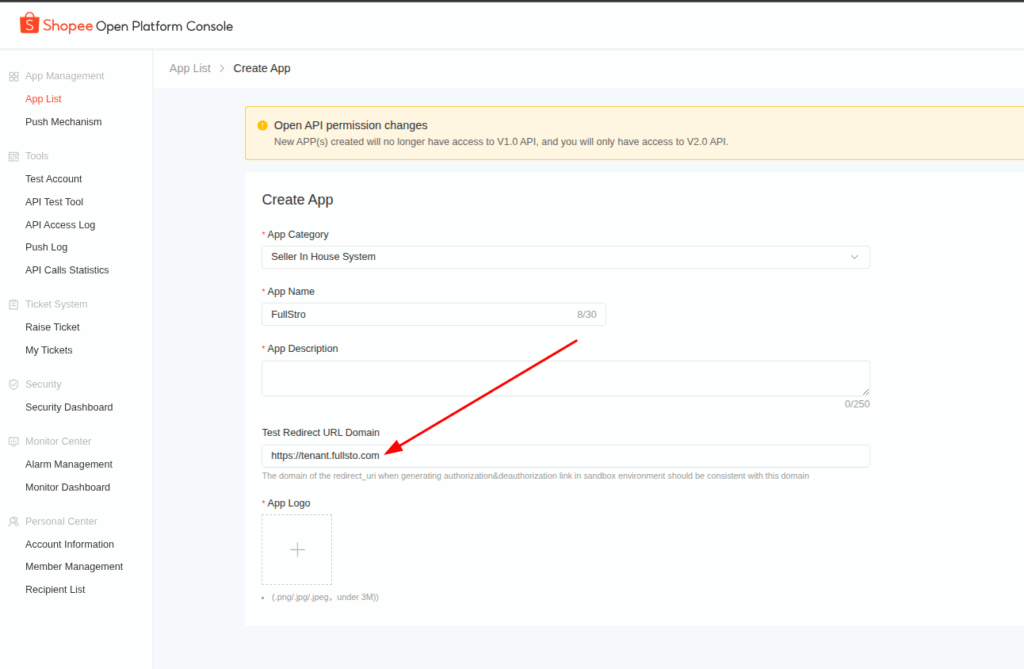
Task: Click into the App Description text area
Action: tap(565, 378)
